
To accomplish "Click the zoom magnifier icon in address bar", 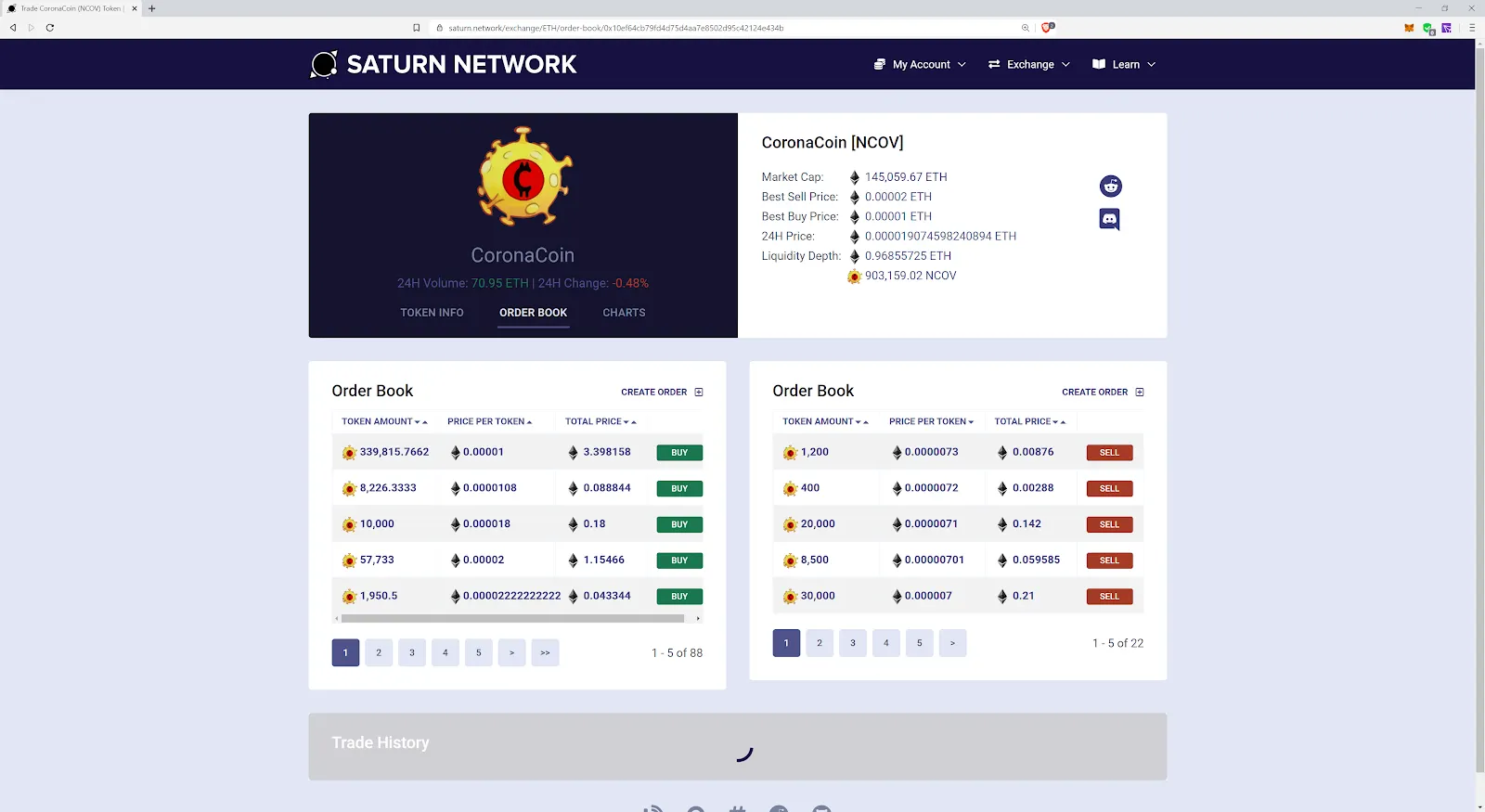I will pos(1026,28).
